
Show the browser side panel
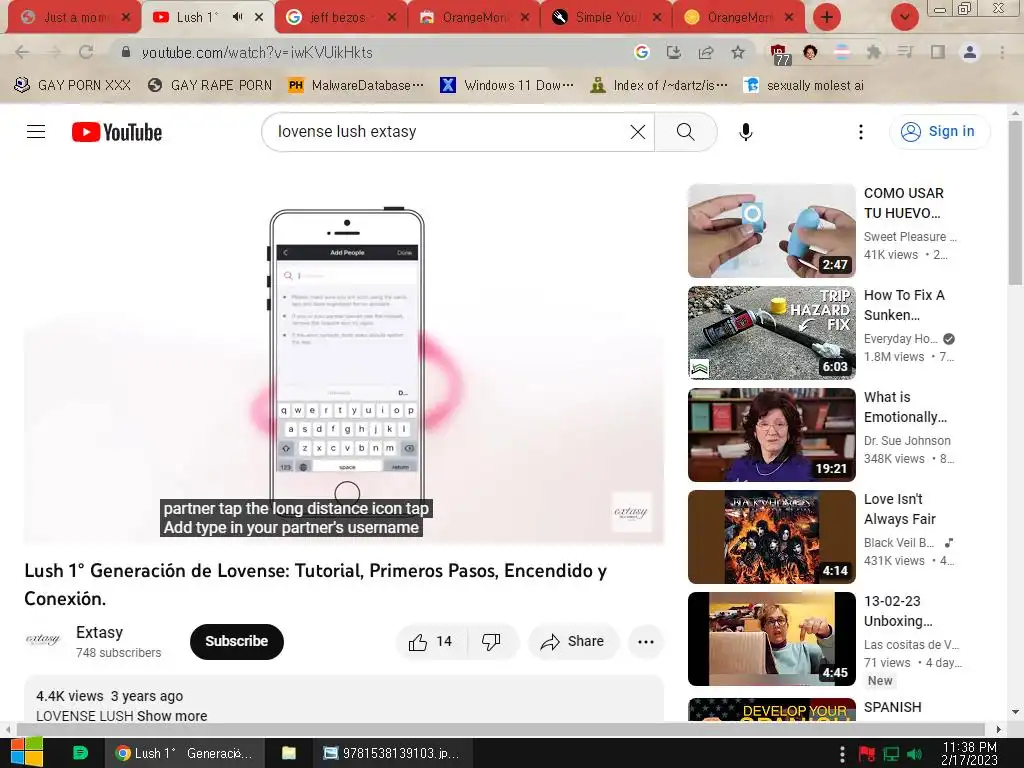[938, 52]
